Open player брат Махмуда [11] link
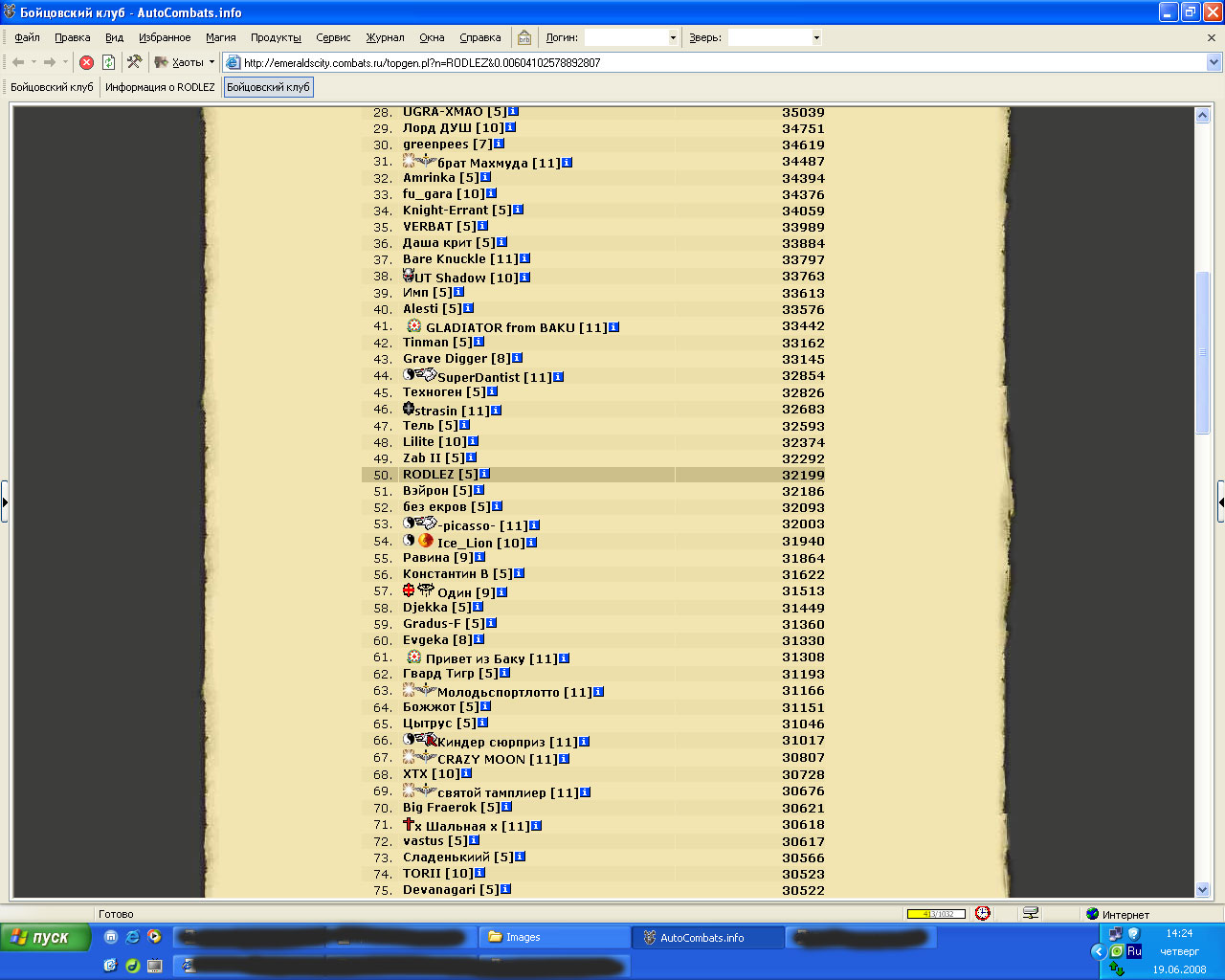1225x980 pixels. pyautogui.click(x=499, y=163)
